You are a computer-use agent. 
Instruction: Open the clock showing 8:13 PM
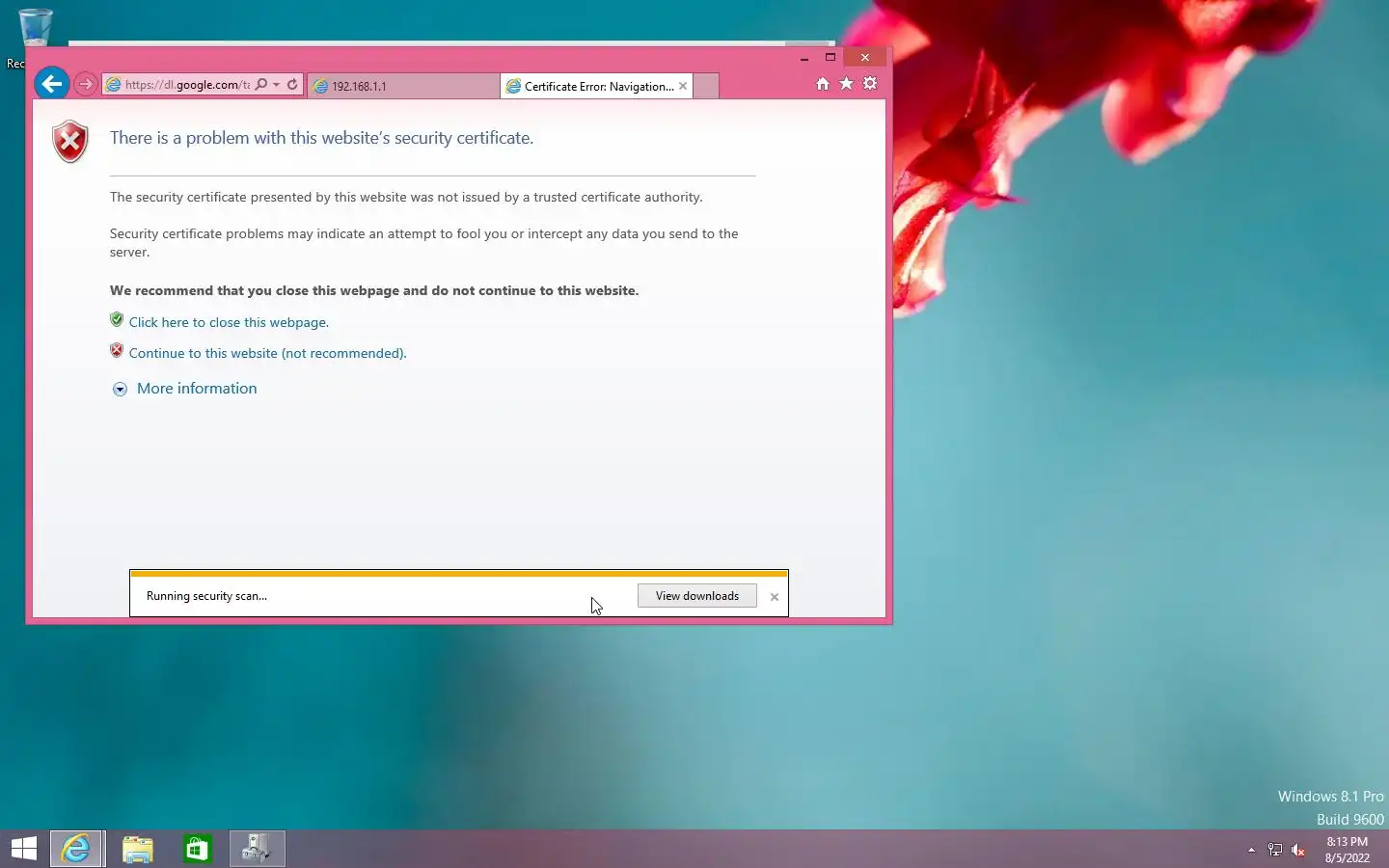pyautogui.click(x=1348, y=850)
